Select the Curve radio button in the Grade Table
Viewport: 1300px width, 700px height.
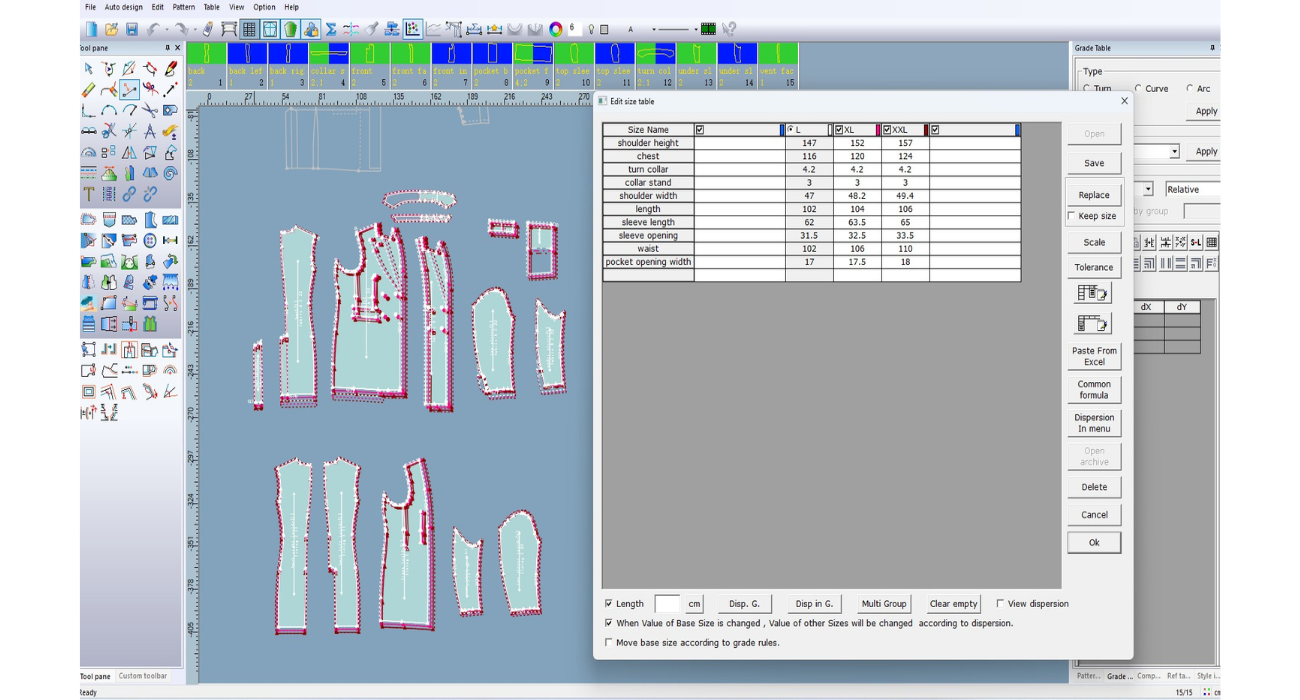[x=1138, y=88]
